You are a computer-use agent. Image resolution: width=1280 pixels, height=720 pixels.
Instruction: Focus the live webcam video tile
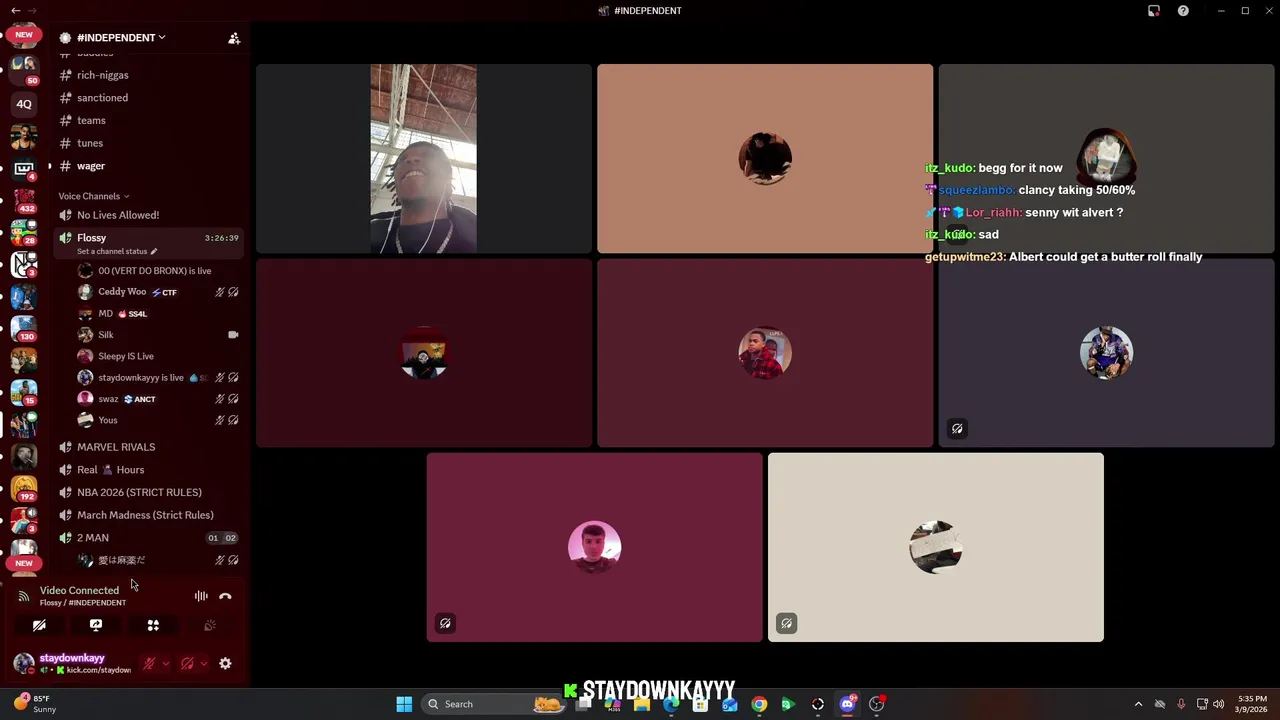point(424,159)
